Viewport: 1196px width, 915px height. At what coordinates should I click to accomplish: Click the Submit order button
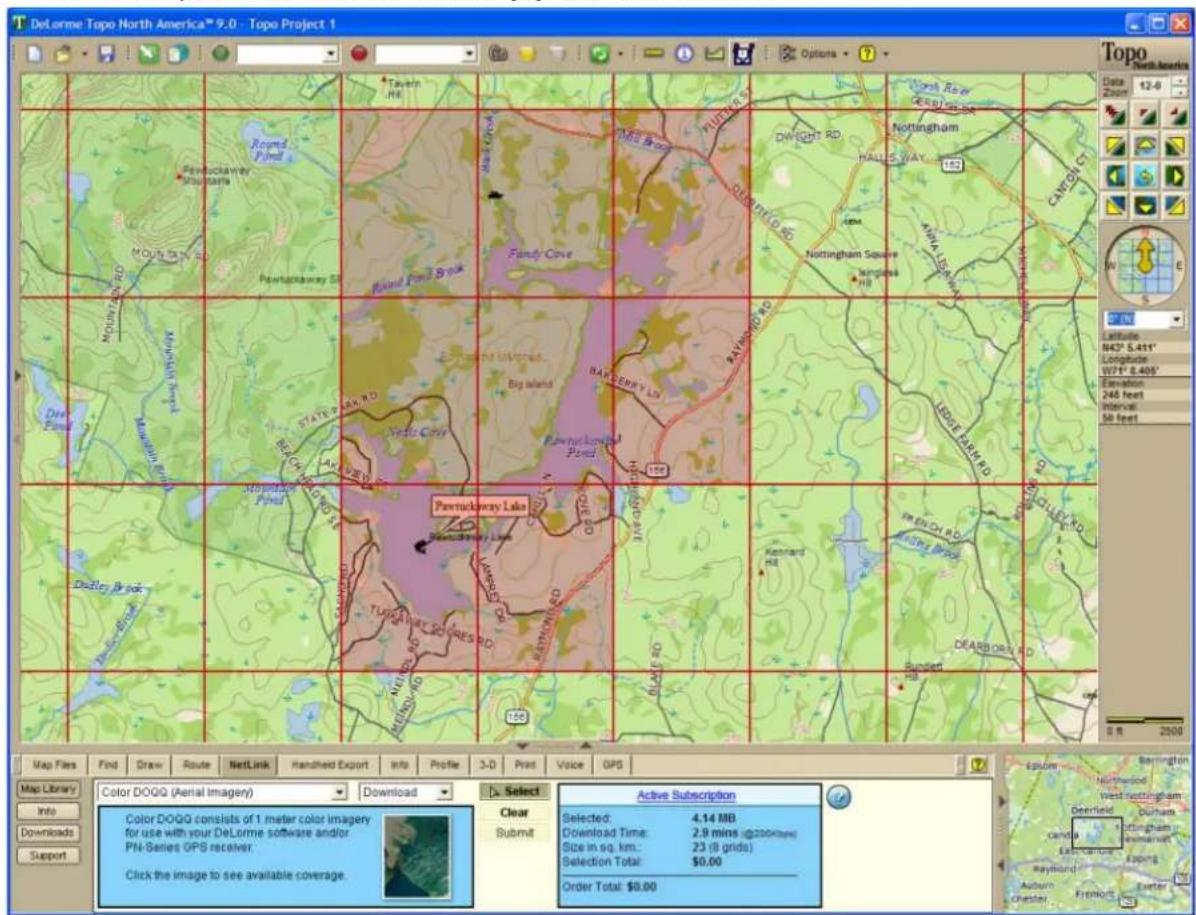click(x=514, y=833)
